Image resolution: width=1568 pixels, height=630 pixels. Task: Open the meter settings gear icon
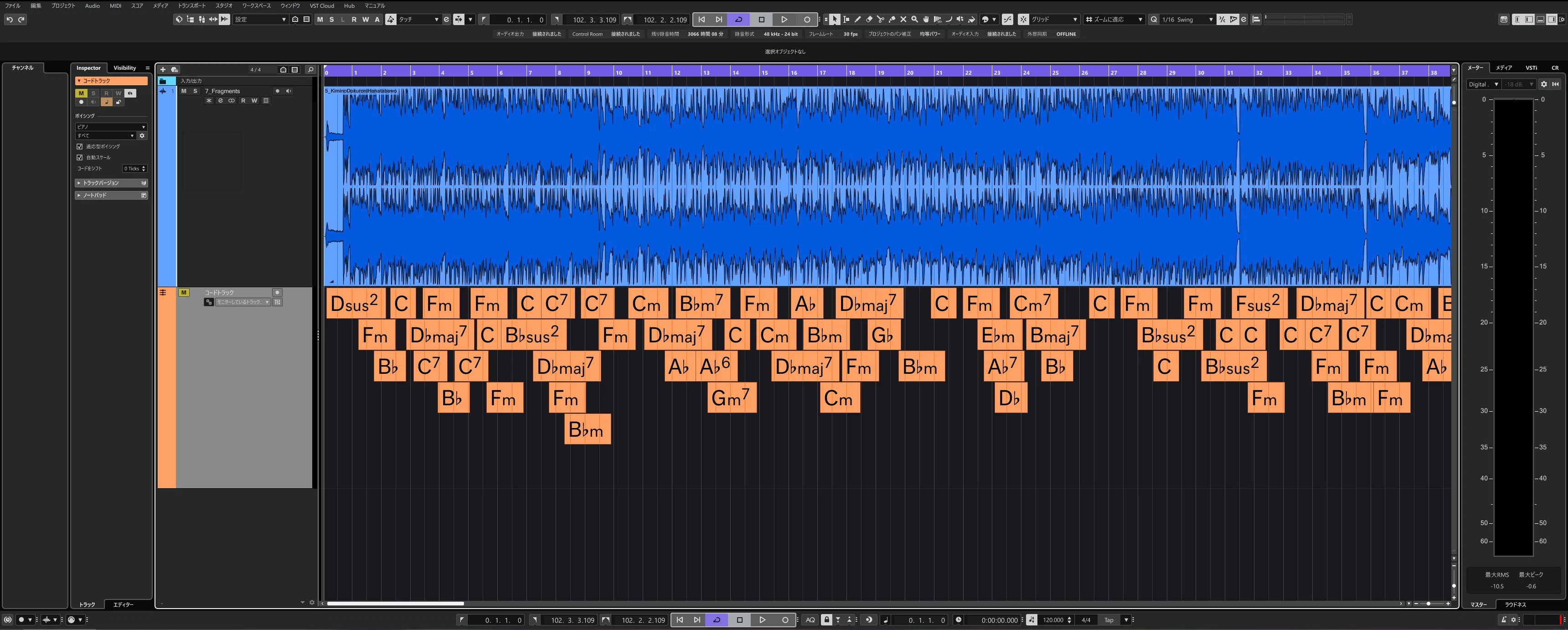coord(1544,84)
